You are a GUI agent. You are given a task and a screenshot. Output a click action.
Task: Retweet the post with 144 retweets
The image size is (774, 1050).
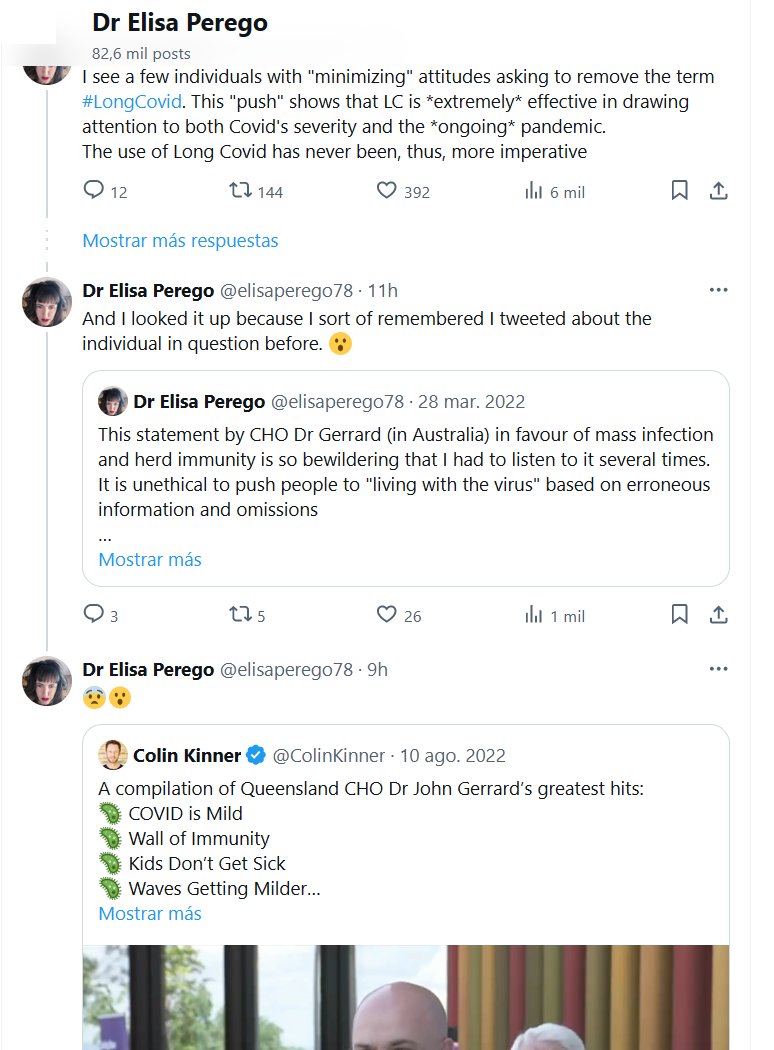[x=241, y=190]
